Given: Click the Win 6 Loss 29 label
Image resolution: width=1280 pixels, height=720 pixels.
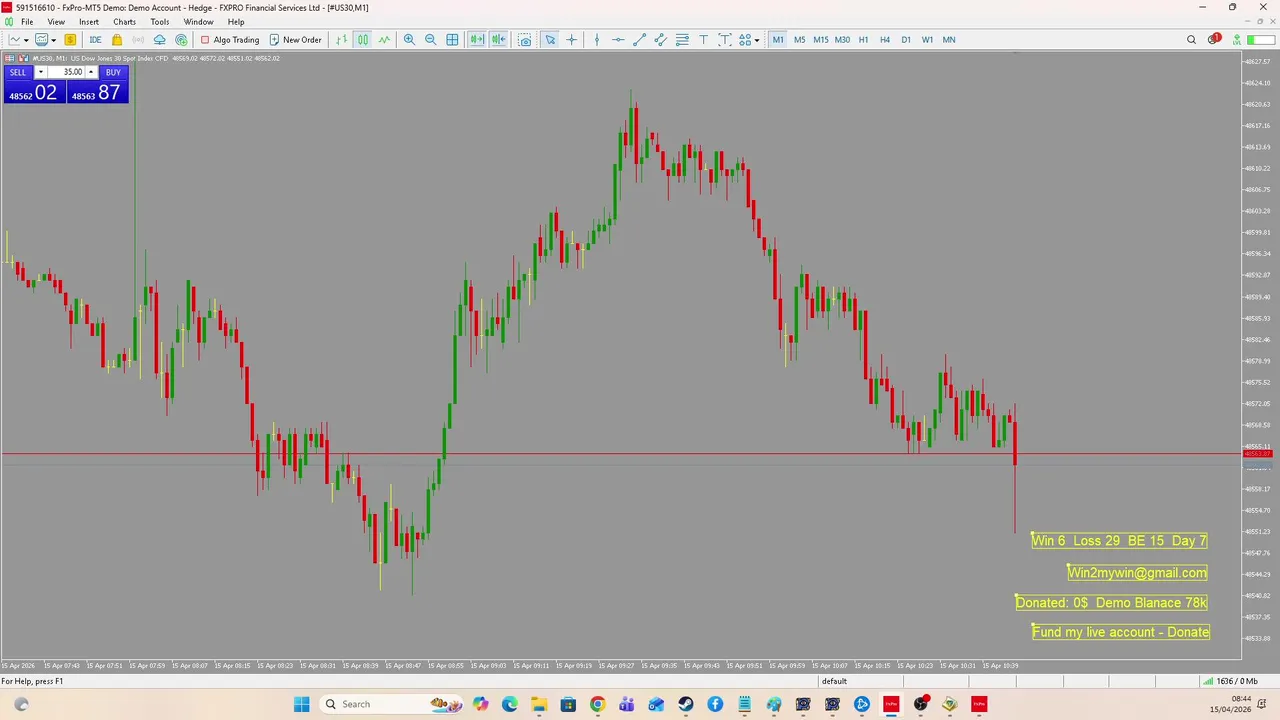Looking at the screenshot, I should (1119, 541).
